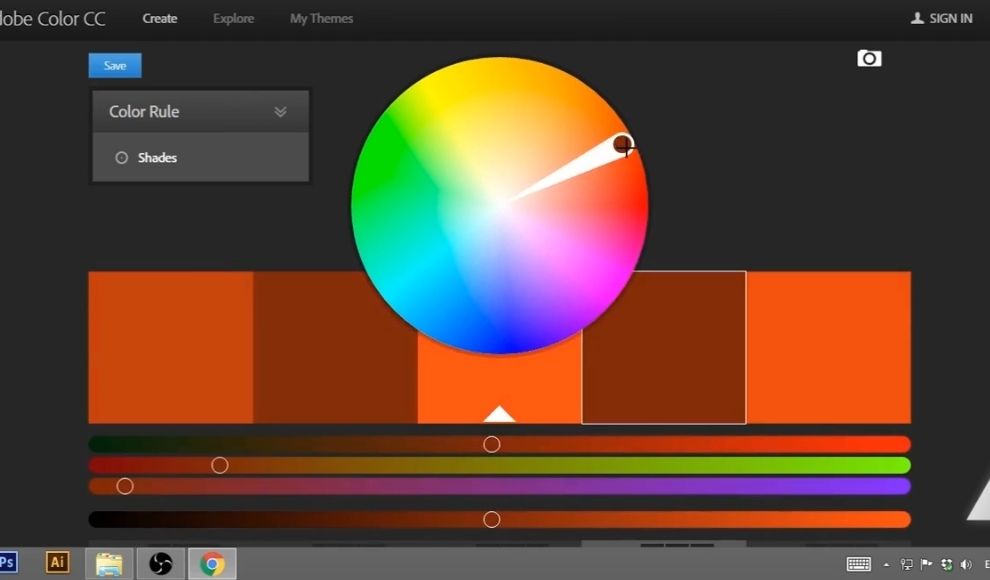
Task: Go to the My Themes tab
Action: 321,18
